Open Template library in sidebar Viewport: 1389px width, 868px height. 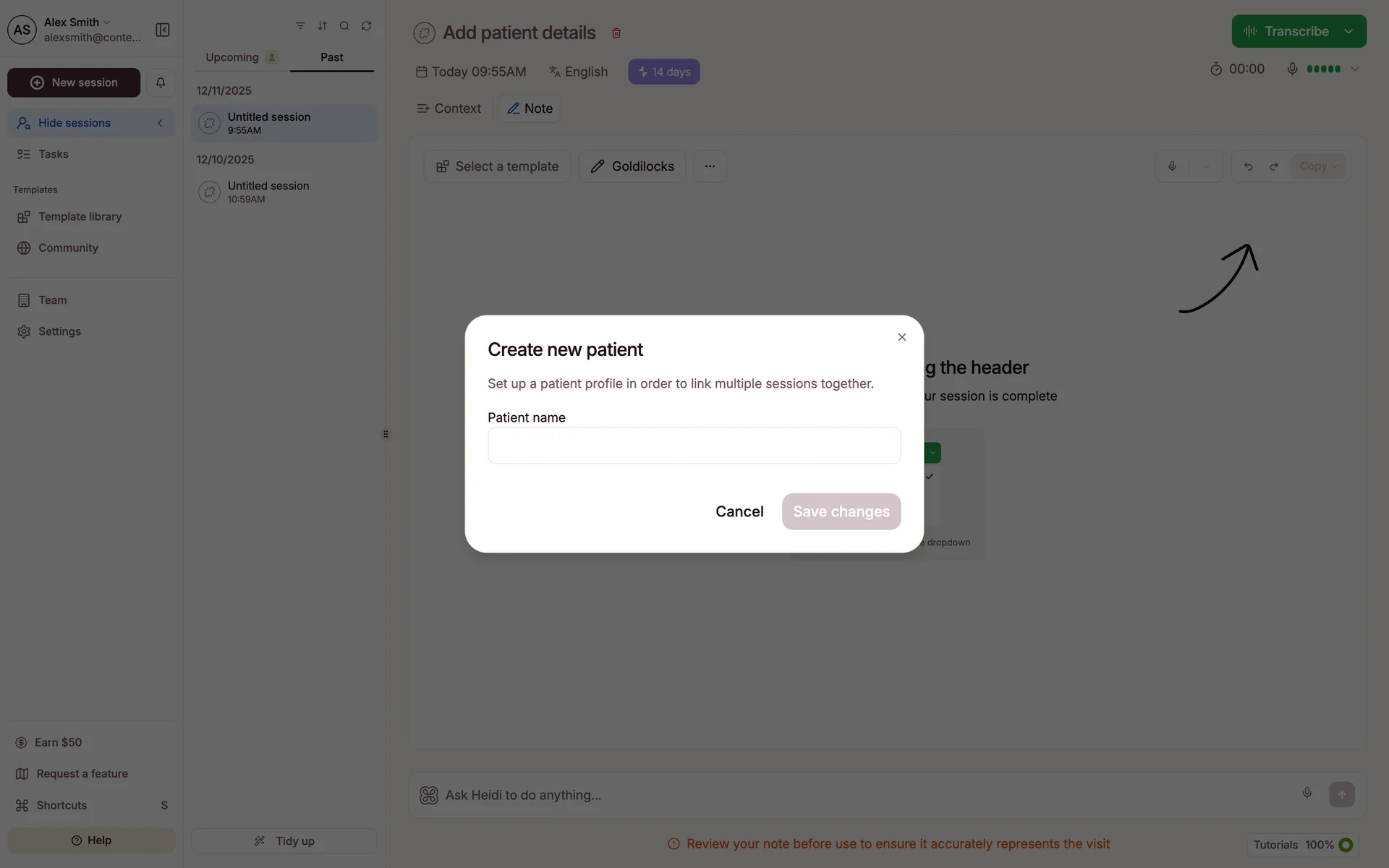(x=80, y=216)
